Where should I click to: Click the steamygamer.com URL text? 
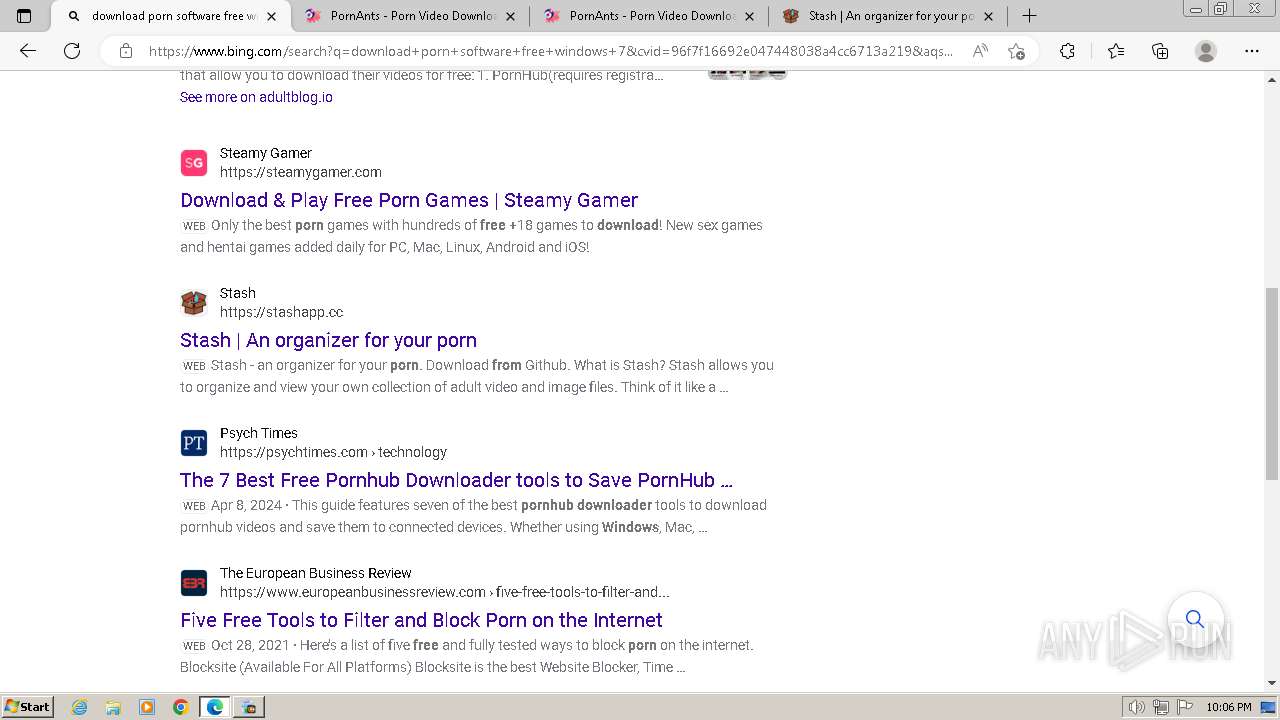pyautogui.click(x=301, y=172)
